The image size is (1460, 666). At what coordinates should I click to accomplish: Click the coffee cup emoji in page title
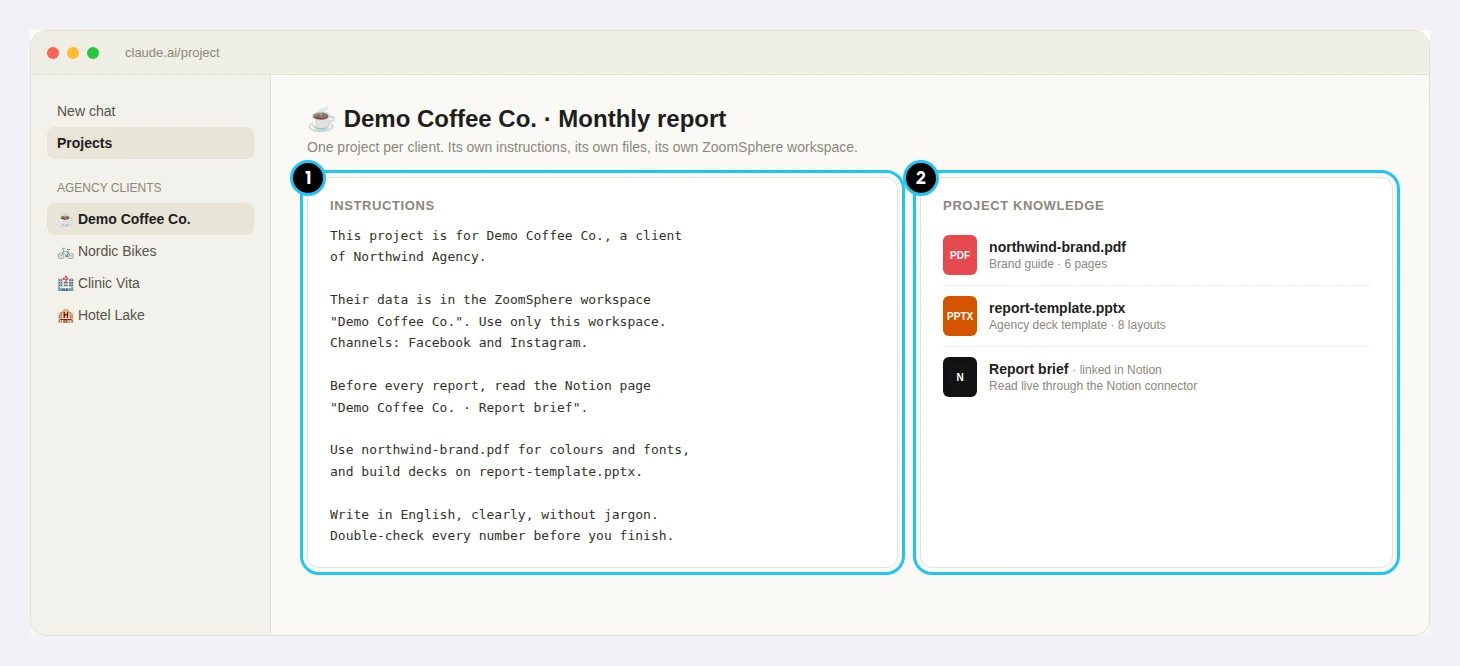pos(321,119)
